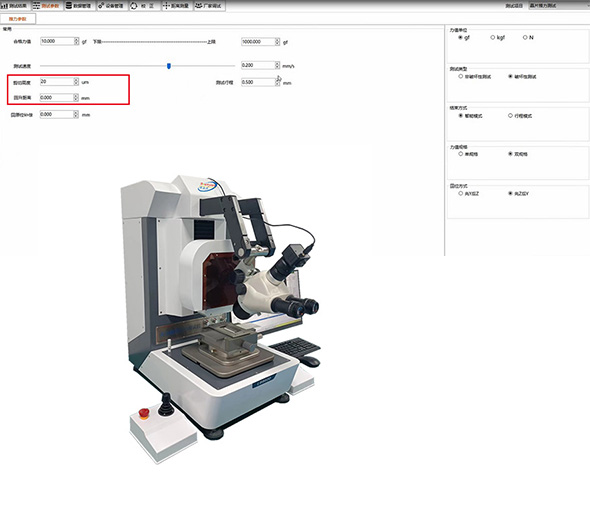Open the distance measurement crosshair icon
590x510 pixels.
pyautogui.click(x=166, y=6)
